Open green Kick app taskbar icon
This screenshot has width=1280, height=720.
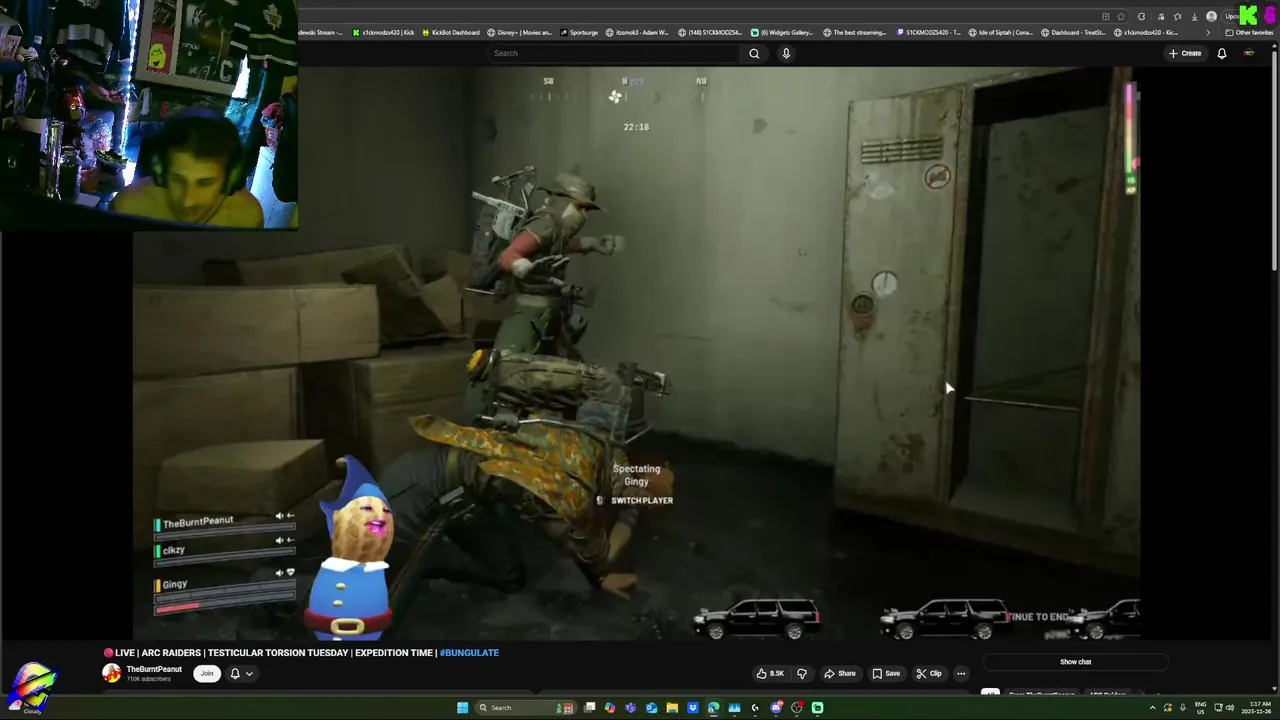(817, 708)
